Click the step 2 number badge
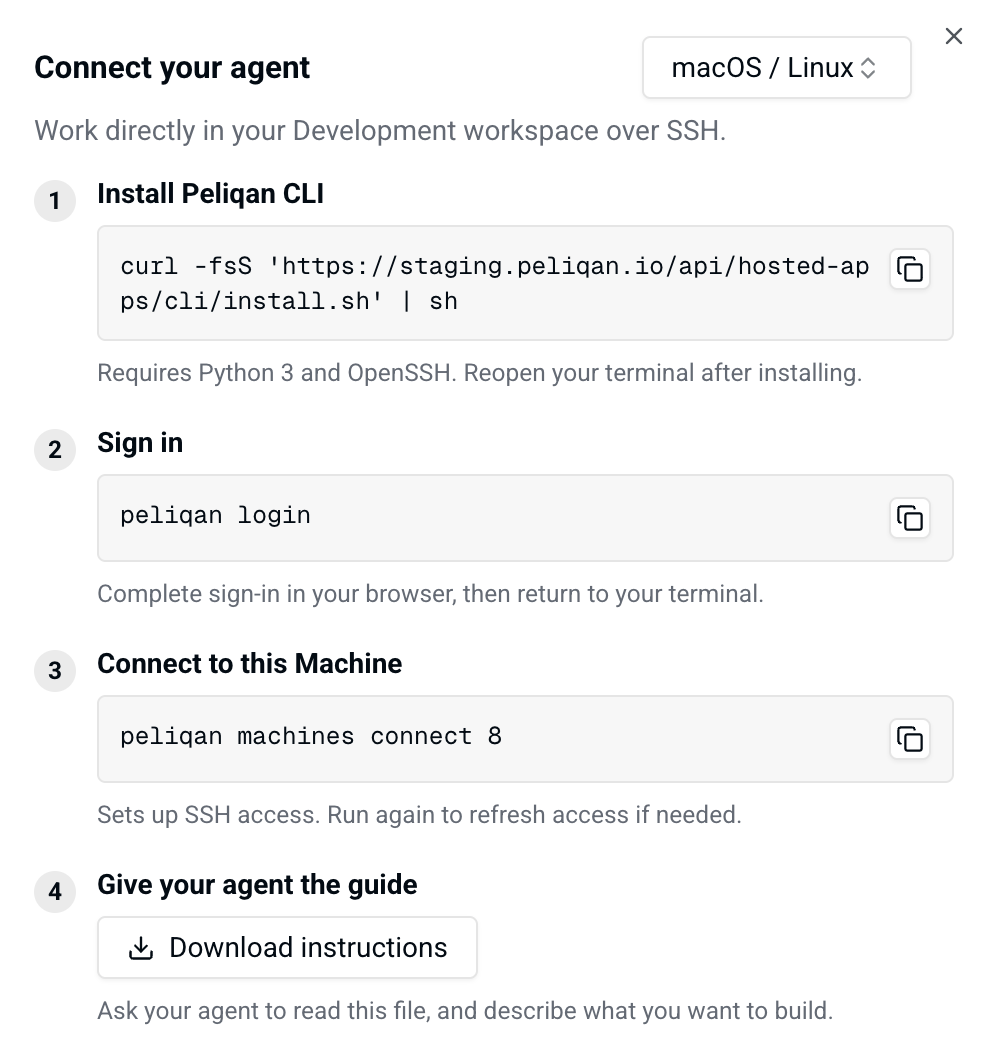 (55, 450)
